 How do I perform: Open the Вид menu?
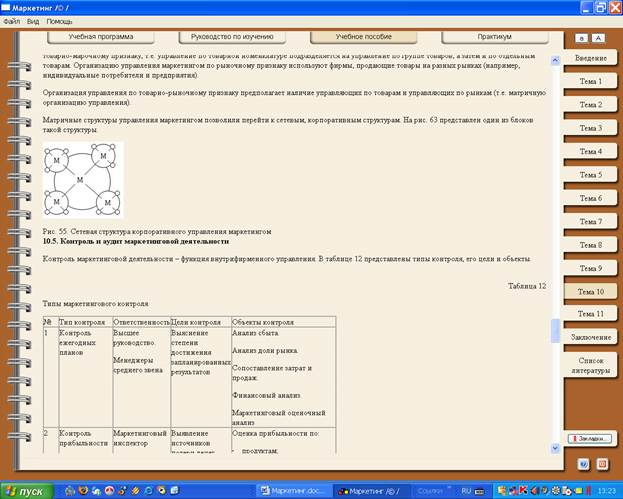(33, 21)
